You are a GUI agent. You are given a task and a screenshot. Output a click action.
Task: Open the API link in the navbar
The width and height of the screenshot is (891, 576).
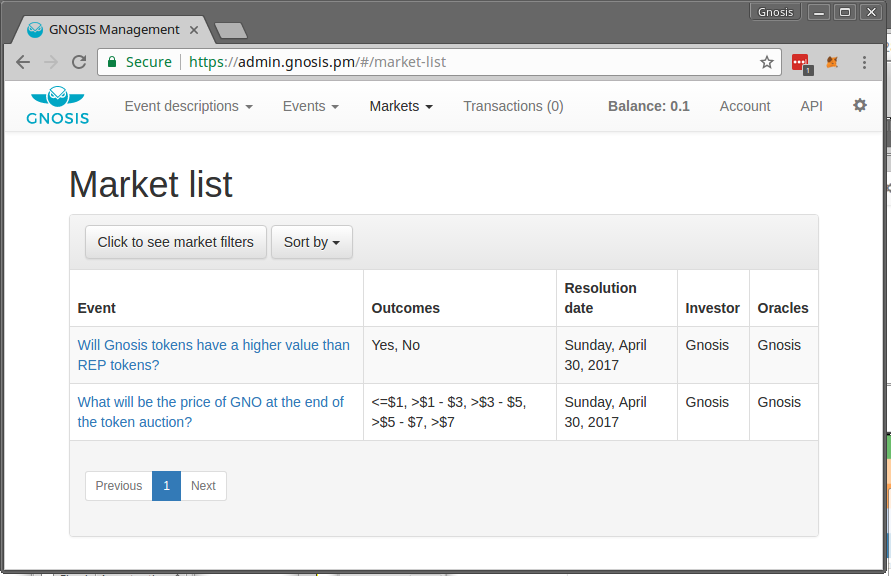tap(811, 106)
